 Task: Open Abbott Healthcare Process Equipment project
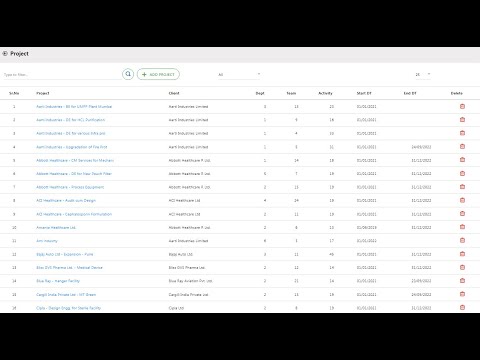70,187
